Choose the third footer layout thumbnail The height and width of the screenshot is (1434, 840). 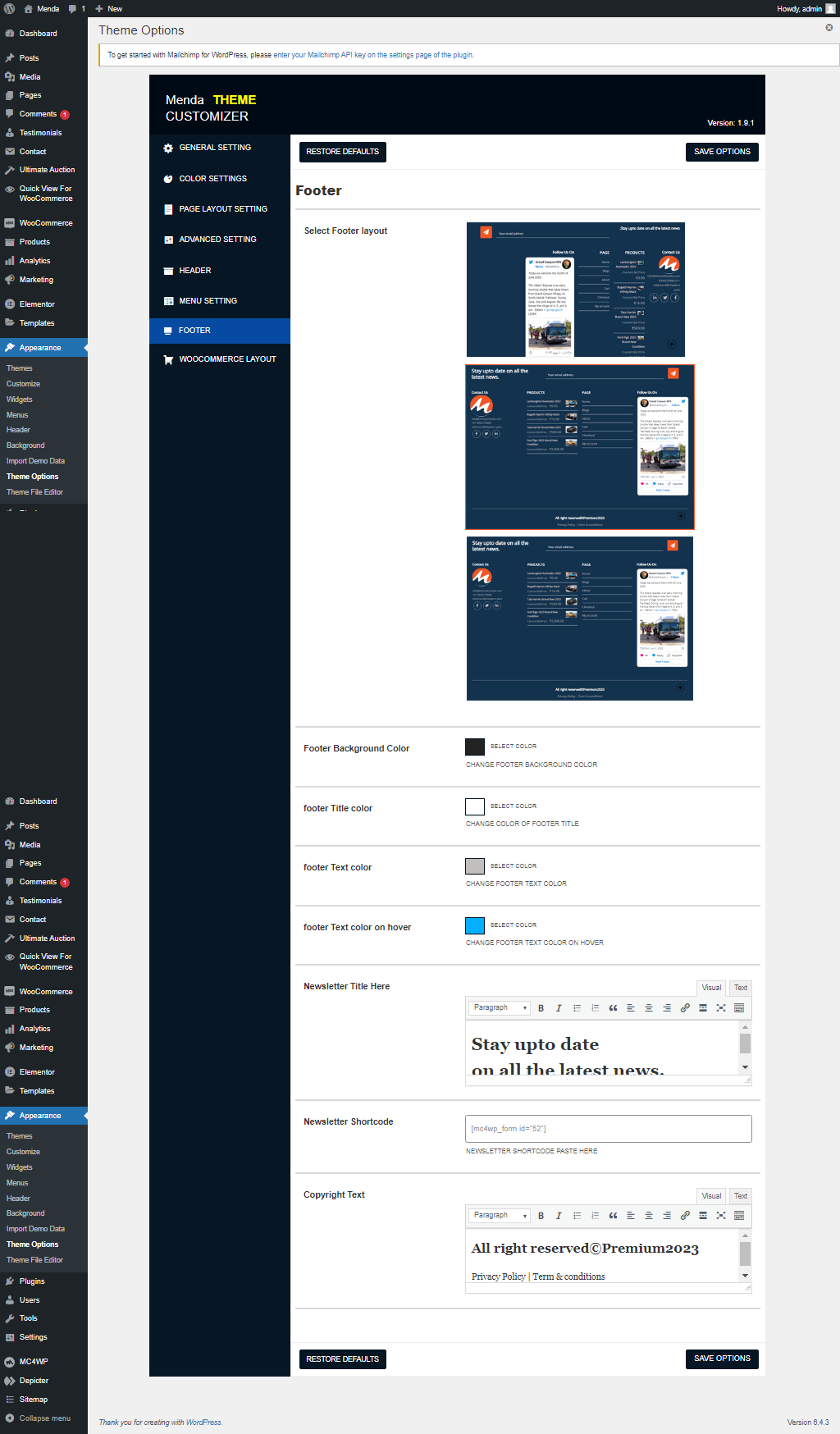tap(579, 619)
